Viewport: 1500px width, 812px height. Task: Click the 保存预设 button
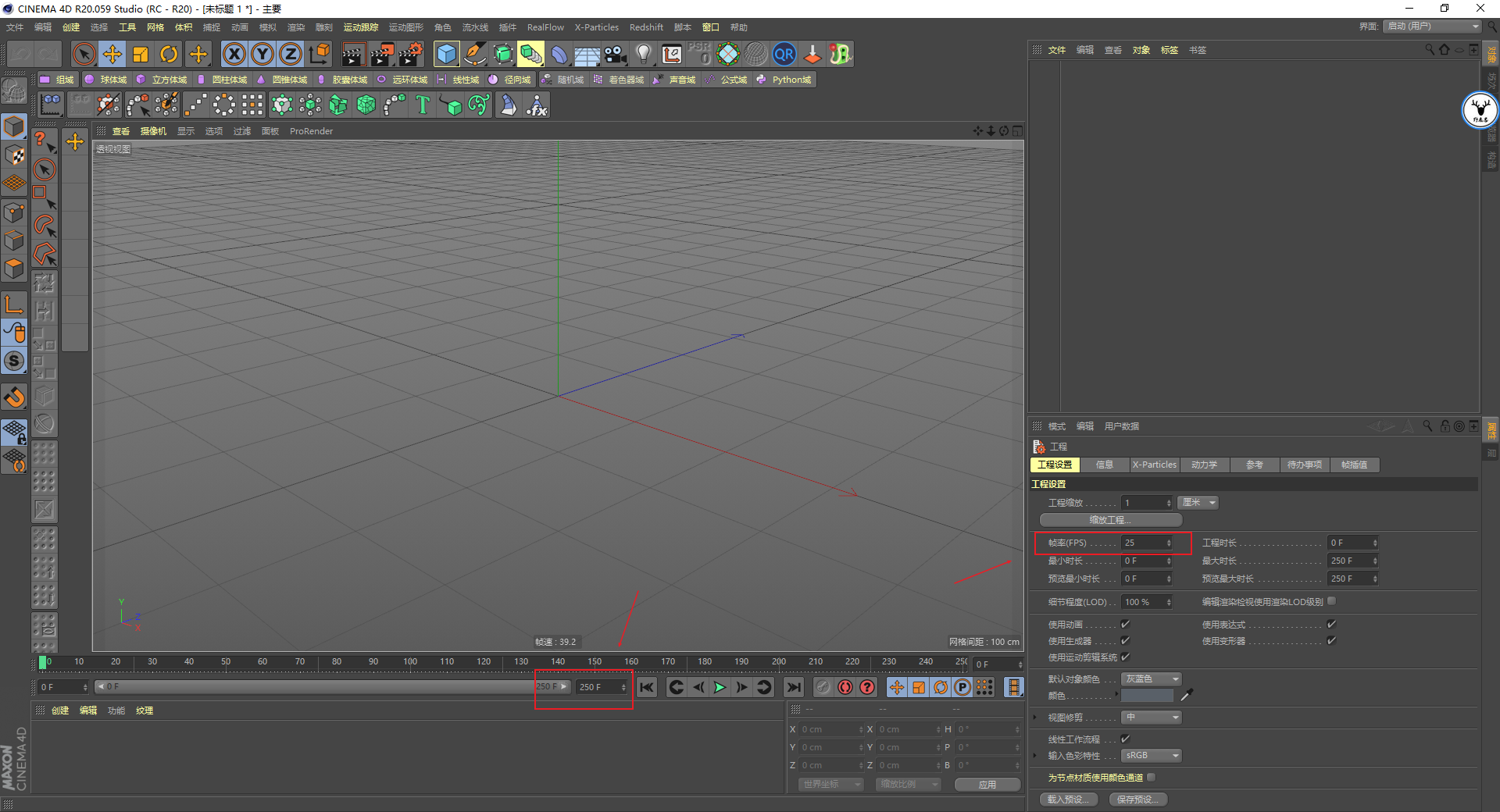[1137, 800]
